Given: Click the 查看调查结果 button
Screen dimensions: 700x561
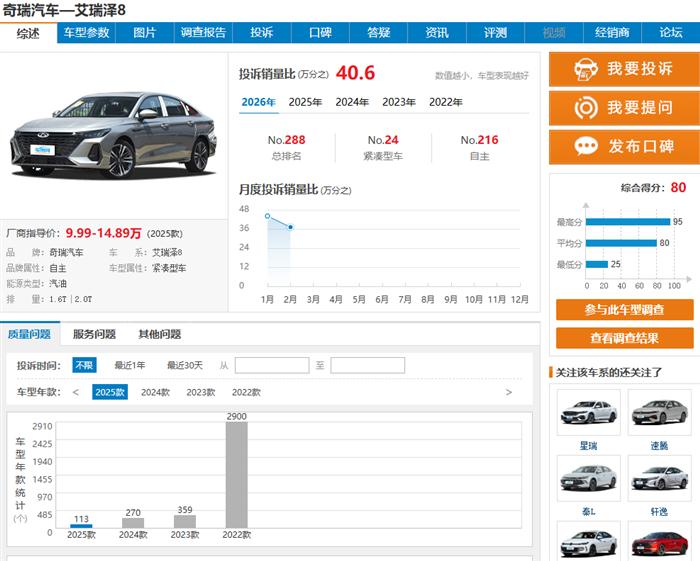Looking at the screenshot, I should pos(624,338).
